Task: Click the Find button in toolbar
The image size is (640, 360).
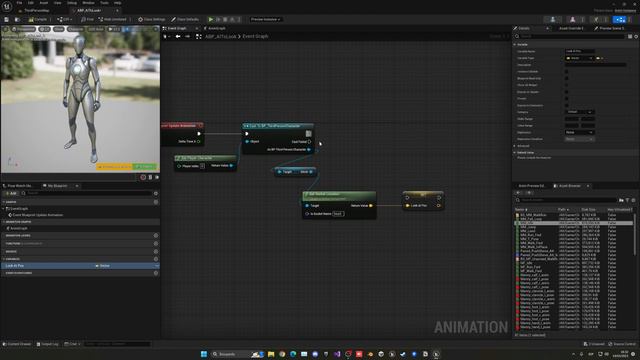Action: click(x=87, y=19)
